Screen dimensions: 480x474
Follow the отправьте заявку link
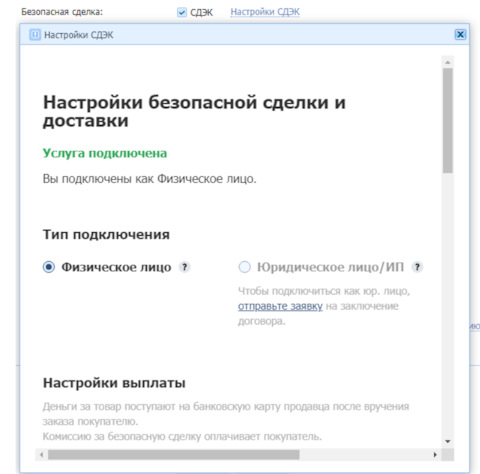click(x=280, y=306)
